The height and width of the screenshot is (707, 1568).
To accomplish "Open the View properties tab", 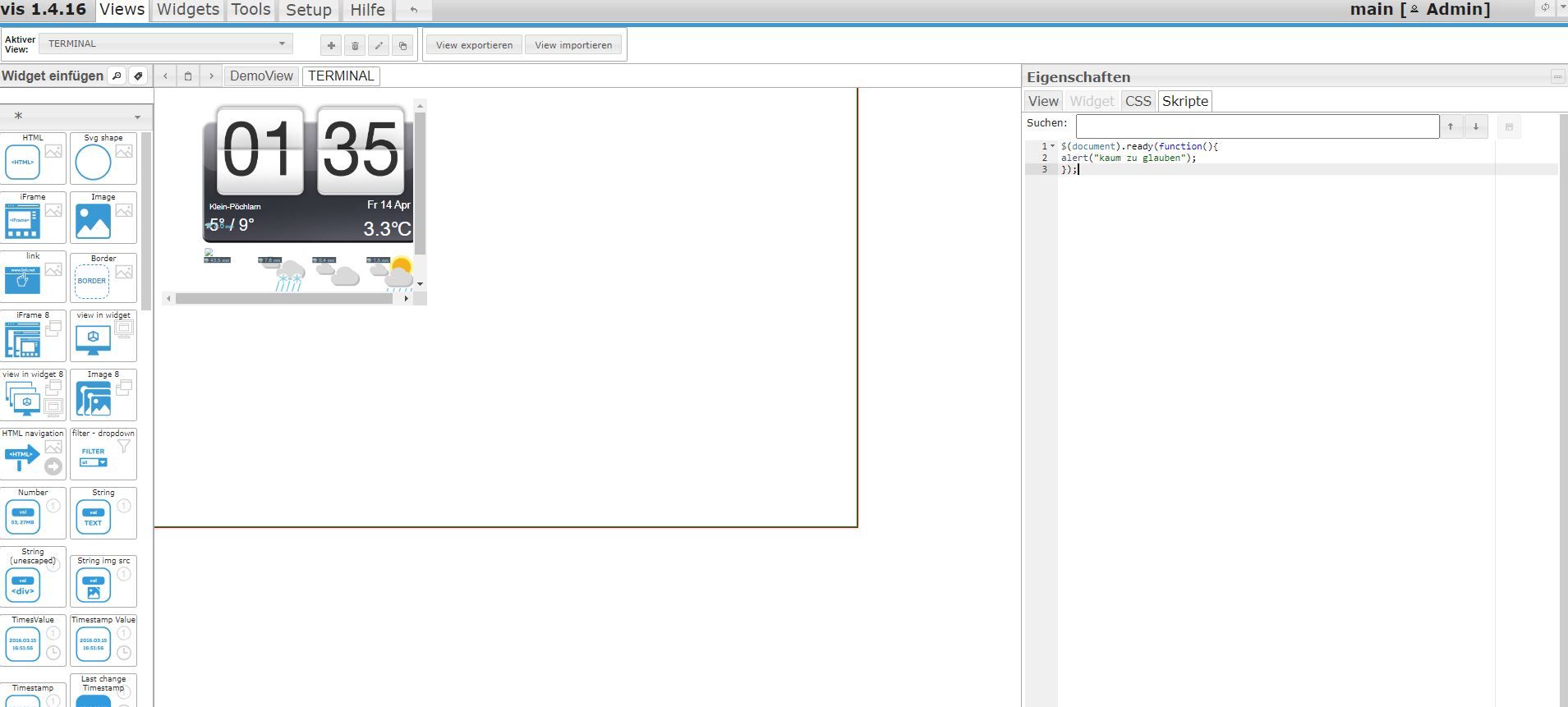I will pyautogui.click(x=1043, y=101).
